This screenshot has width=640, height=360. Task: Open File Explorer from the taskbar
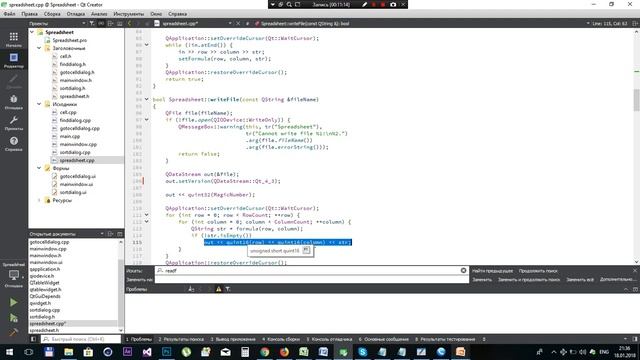point(68,351)
